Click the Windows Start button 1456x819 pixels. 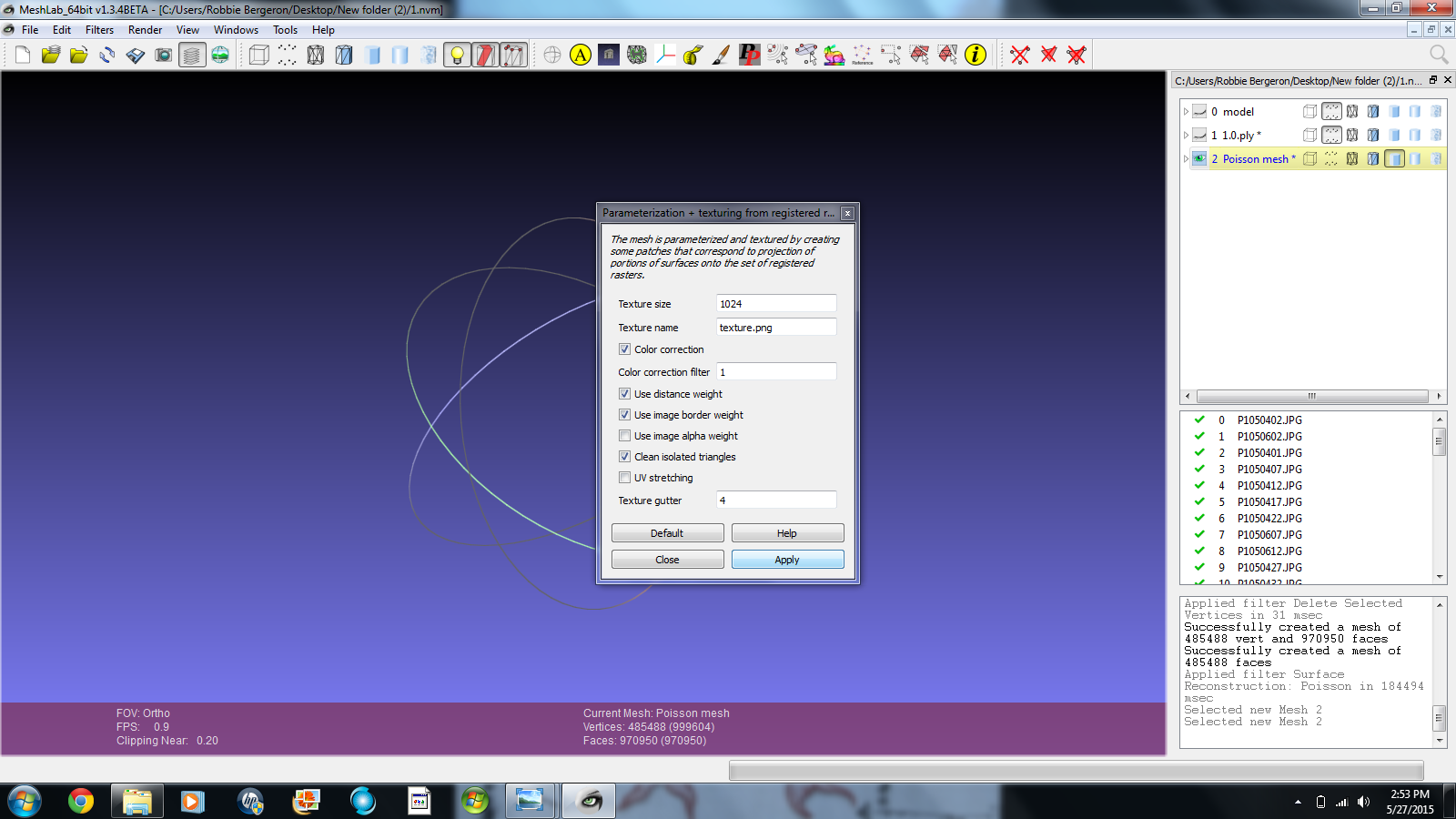[x=24, y=802]
